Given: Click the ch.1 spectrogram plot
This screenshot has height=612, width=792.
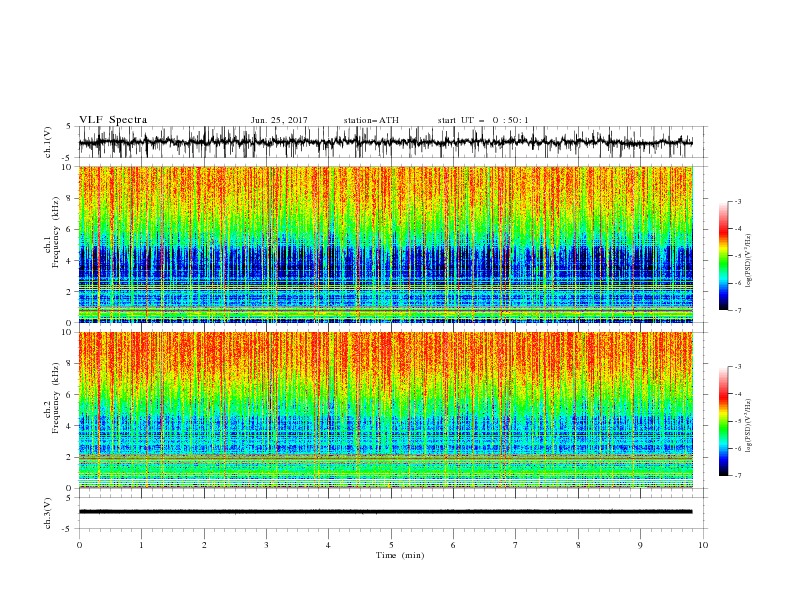Looking at the screenshot, I should tap(386, 244).
